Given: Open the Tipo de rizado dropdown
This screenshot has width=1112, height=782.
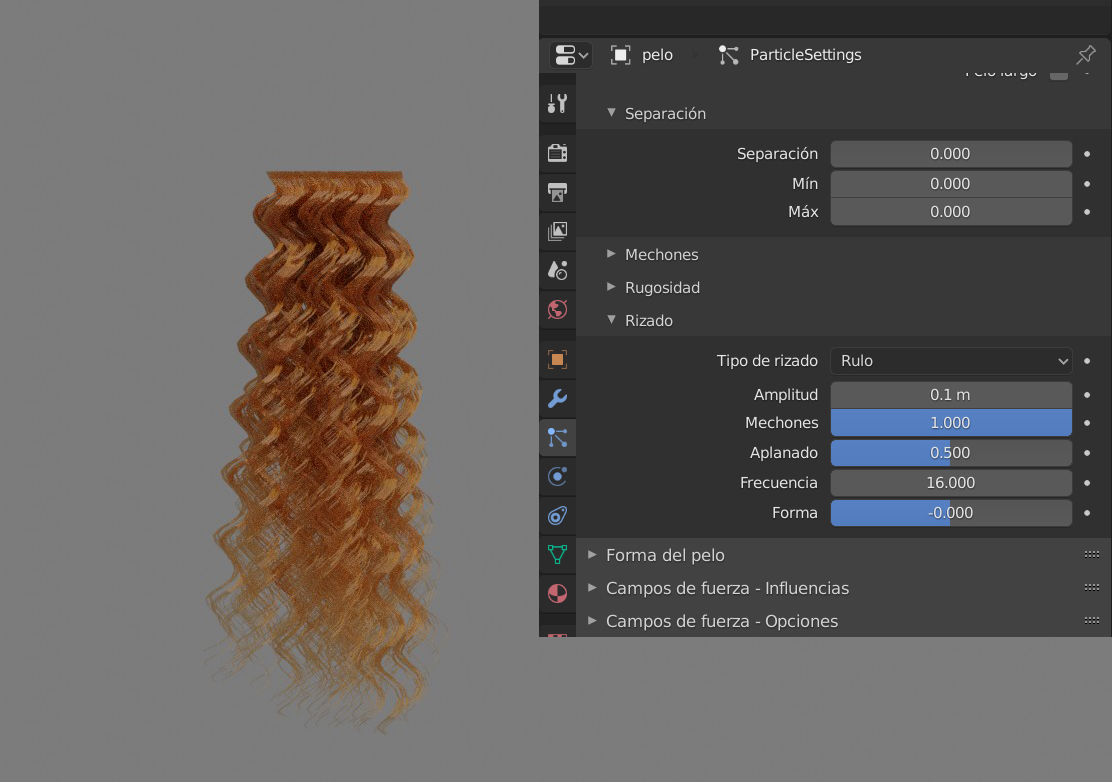Looking at the screenshot, I should click(951, 361).
